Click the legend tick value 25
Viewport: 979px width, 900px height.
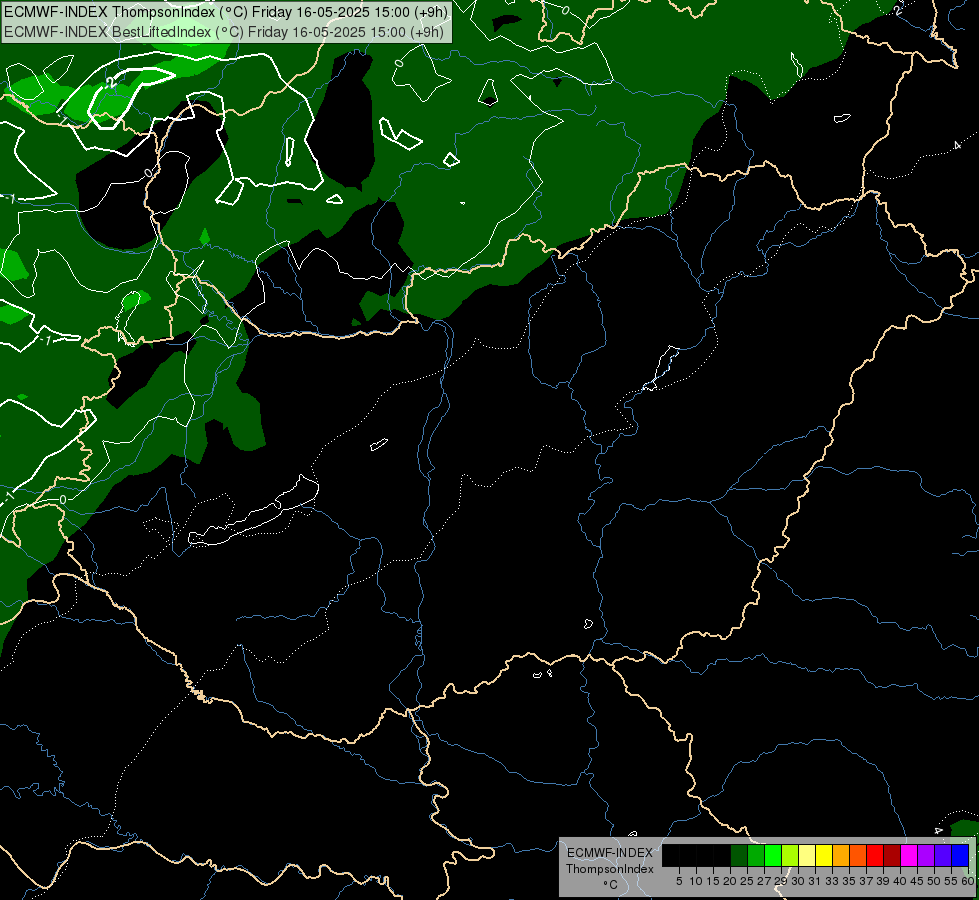[747, 881]
